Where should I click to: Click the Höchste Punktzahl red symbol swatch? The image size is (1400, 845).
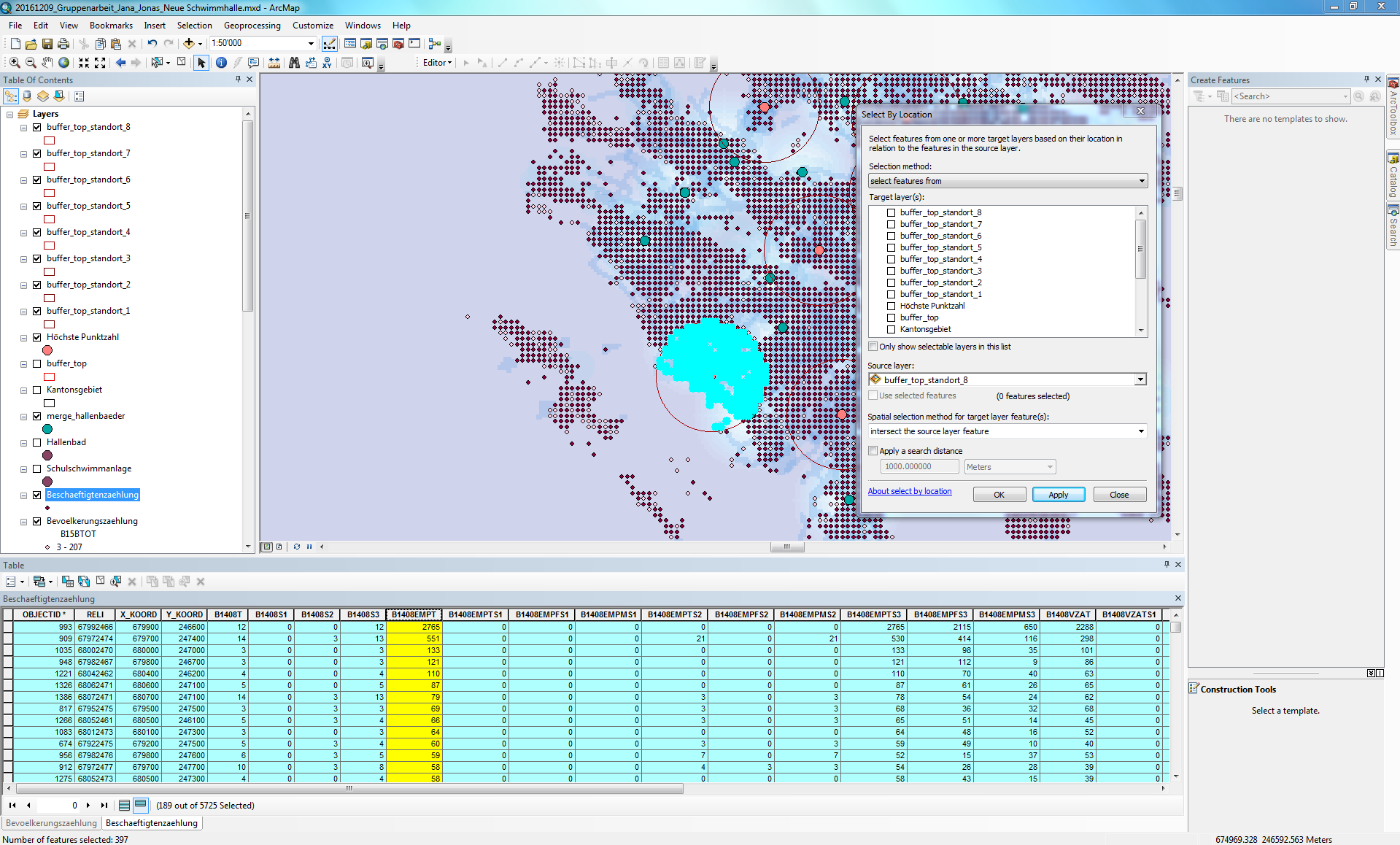(x=47, y=350)
